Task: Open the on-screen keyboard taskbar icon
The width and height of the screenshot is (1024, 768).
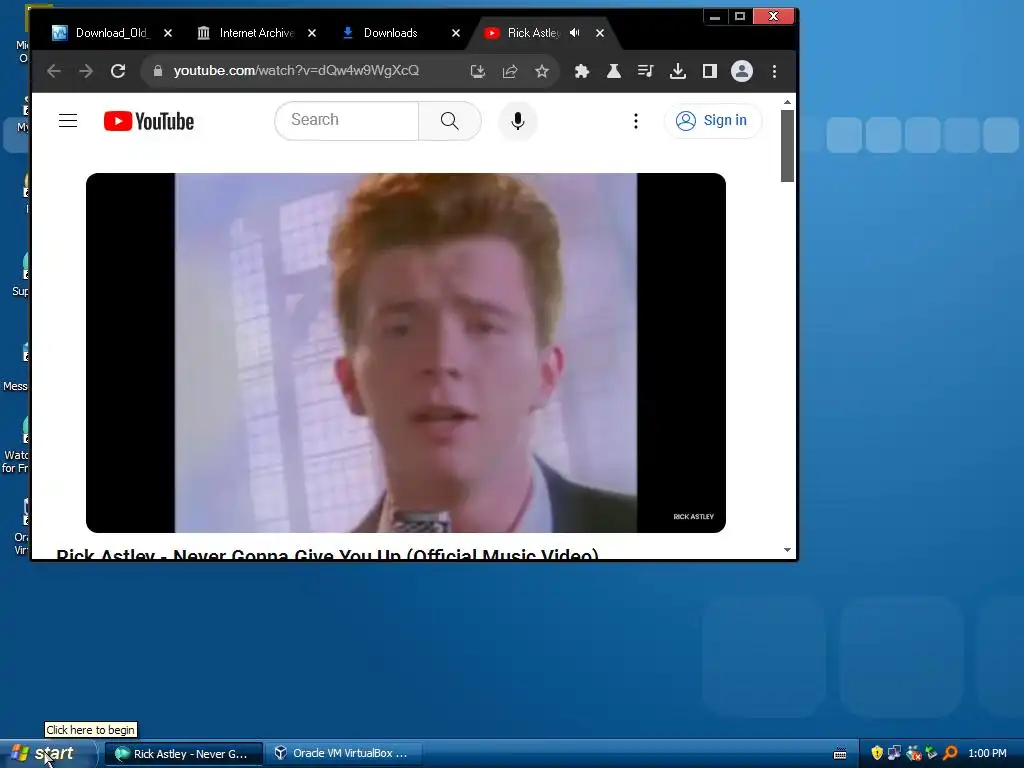Action: click(840, 754)
